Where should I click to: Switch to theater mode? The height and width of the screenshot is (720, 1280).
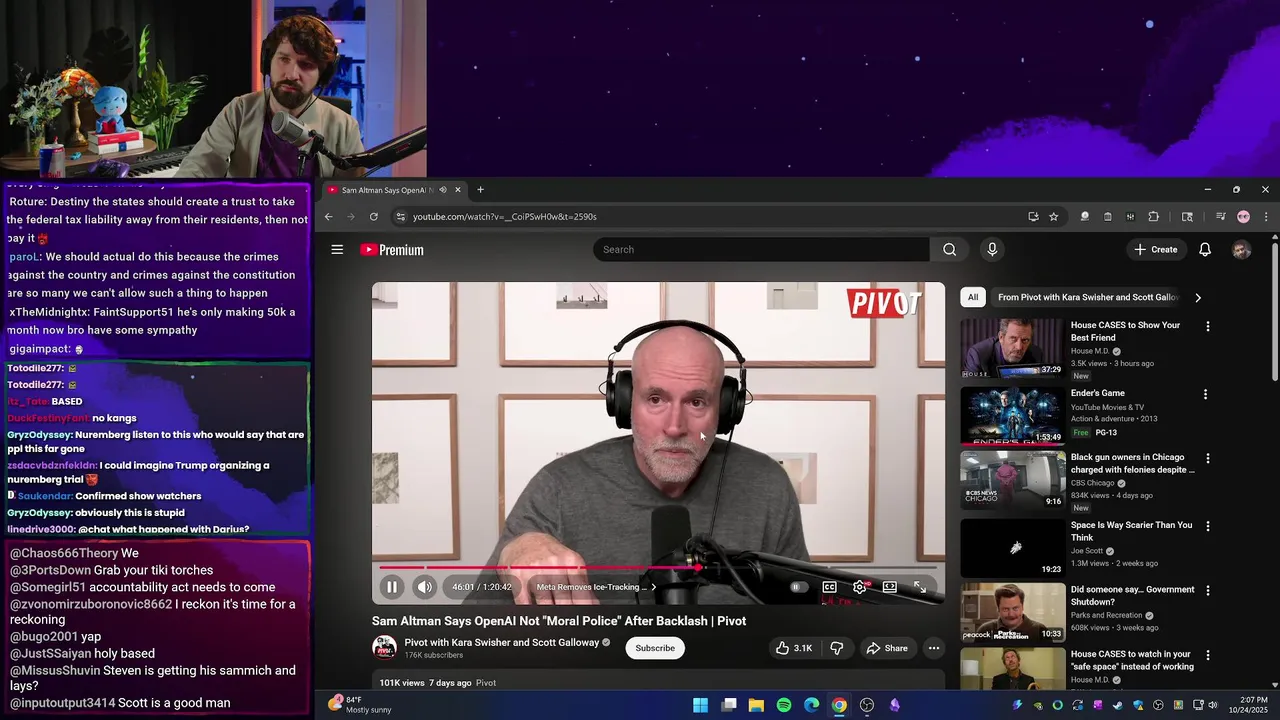(889, 587)
